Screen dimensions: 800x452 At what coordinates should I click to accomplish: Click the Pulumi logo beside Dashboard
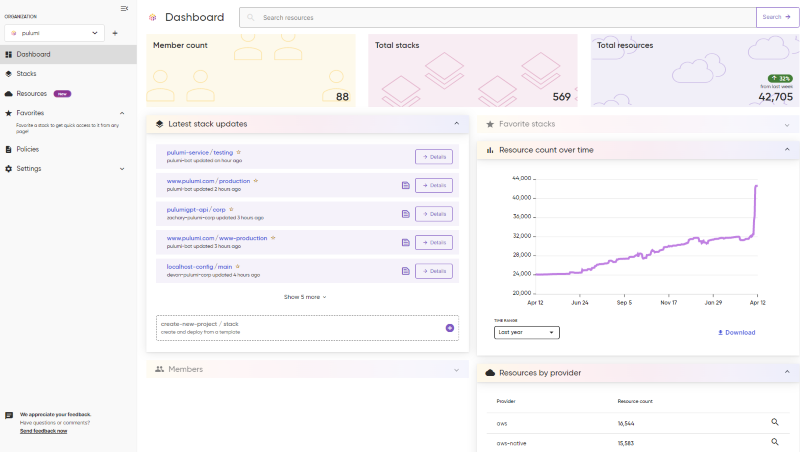point(153,17)
